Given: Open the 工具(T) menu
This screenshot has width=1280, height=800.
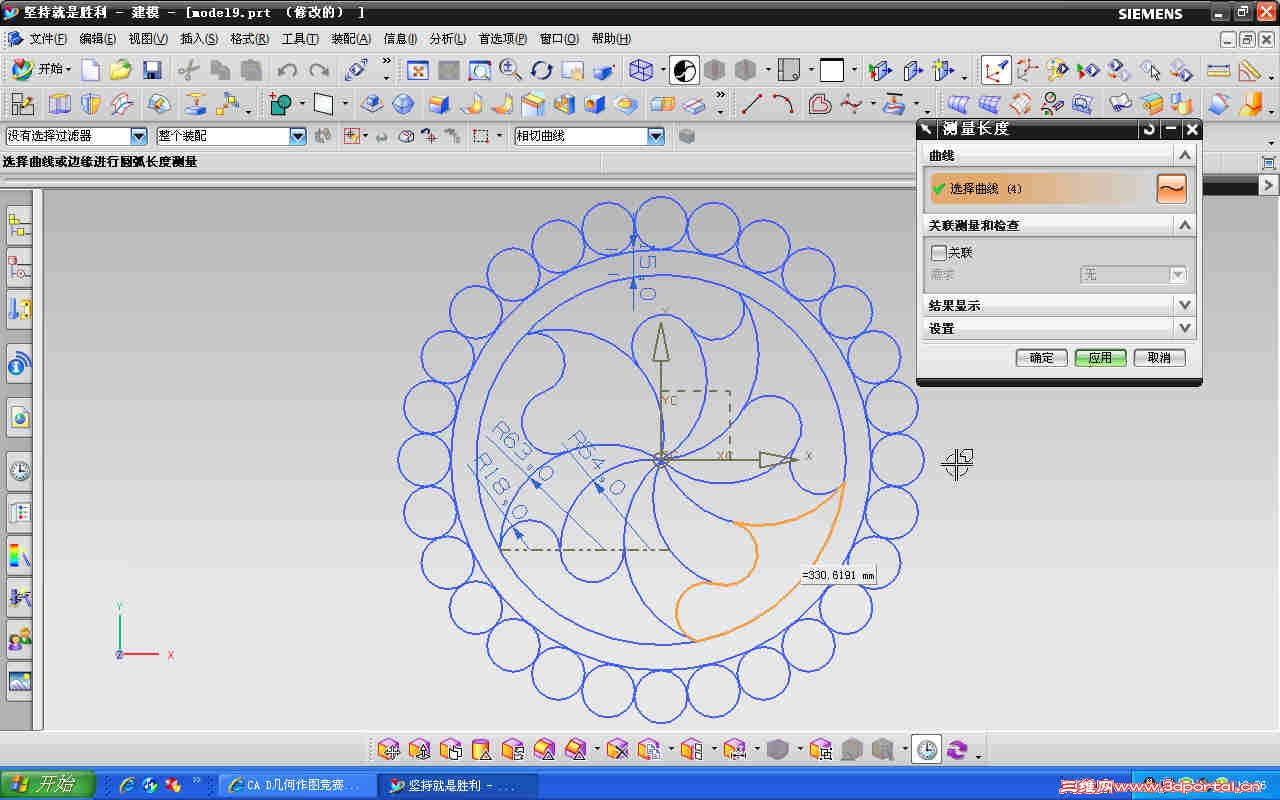Looking at the screenshot, I should pos(300,39).
